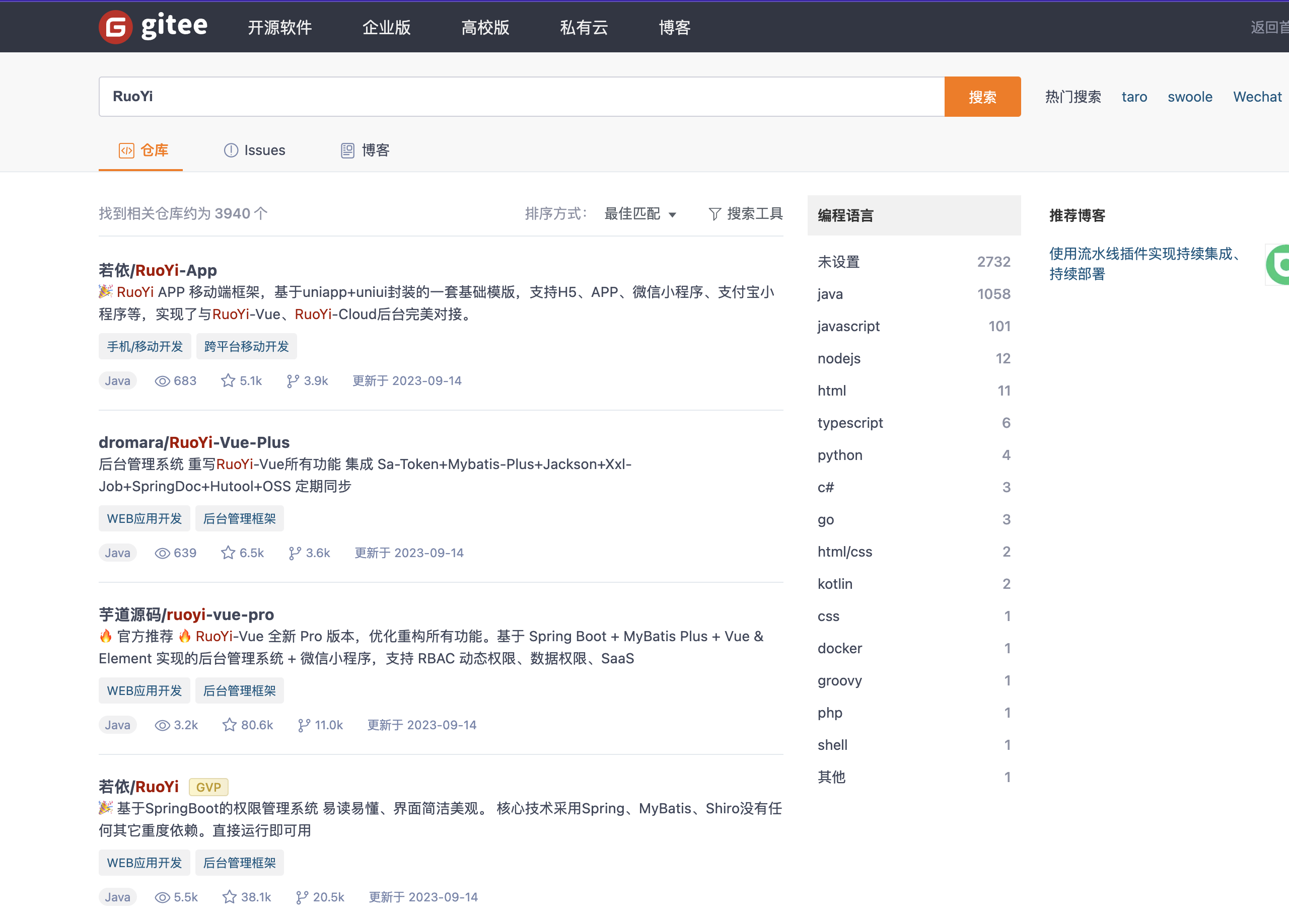1289x924 pixels.
Task: Click the green floating icon at right edge
Action: (1277, 265)
